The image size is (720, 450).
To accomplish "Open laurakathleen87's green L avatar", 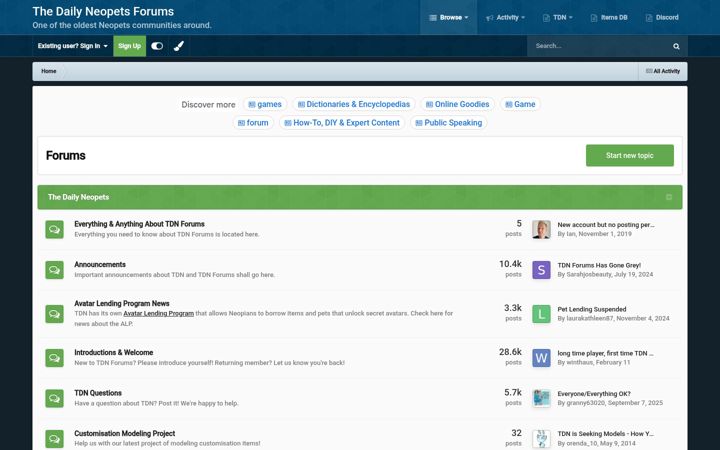I will pyautogui.click(x=541, y=314).
